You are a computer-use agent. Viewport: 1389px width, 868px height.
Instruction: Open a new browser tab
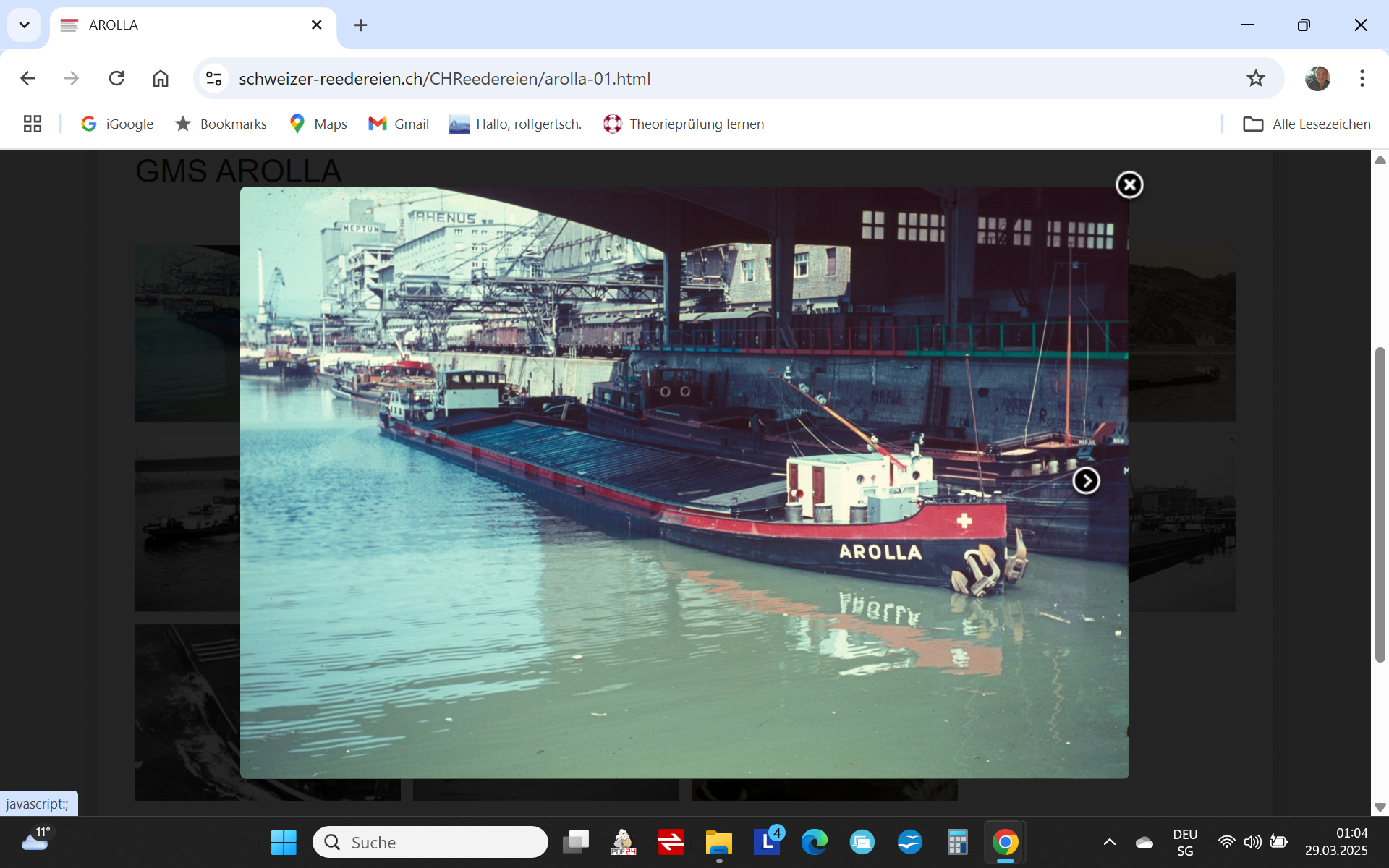[360, 25]
